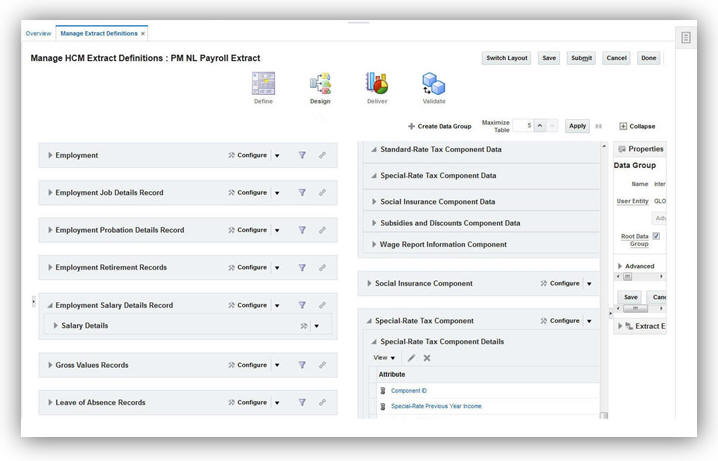718x461 pixels.
Task: Expand Employment Job Details Record
Action: point(50,193)
